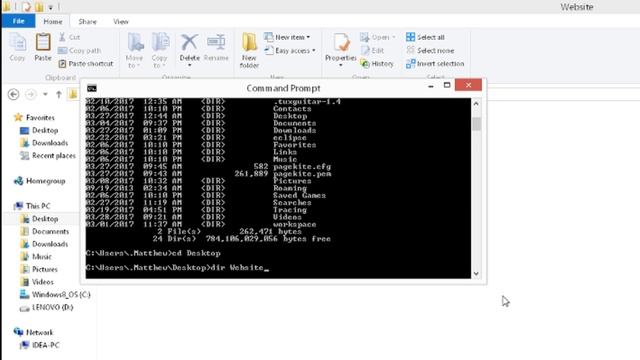This screenshot has width=640, height=360.
Task: Open Recent places
Action: coord(48,156)
